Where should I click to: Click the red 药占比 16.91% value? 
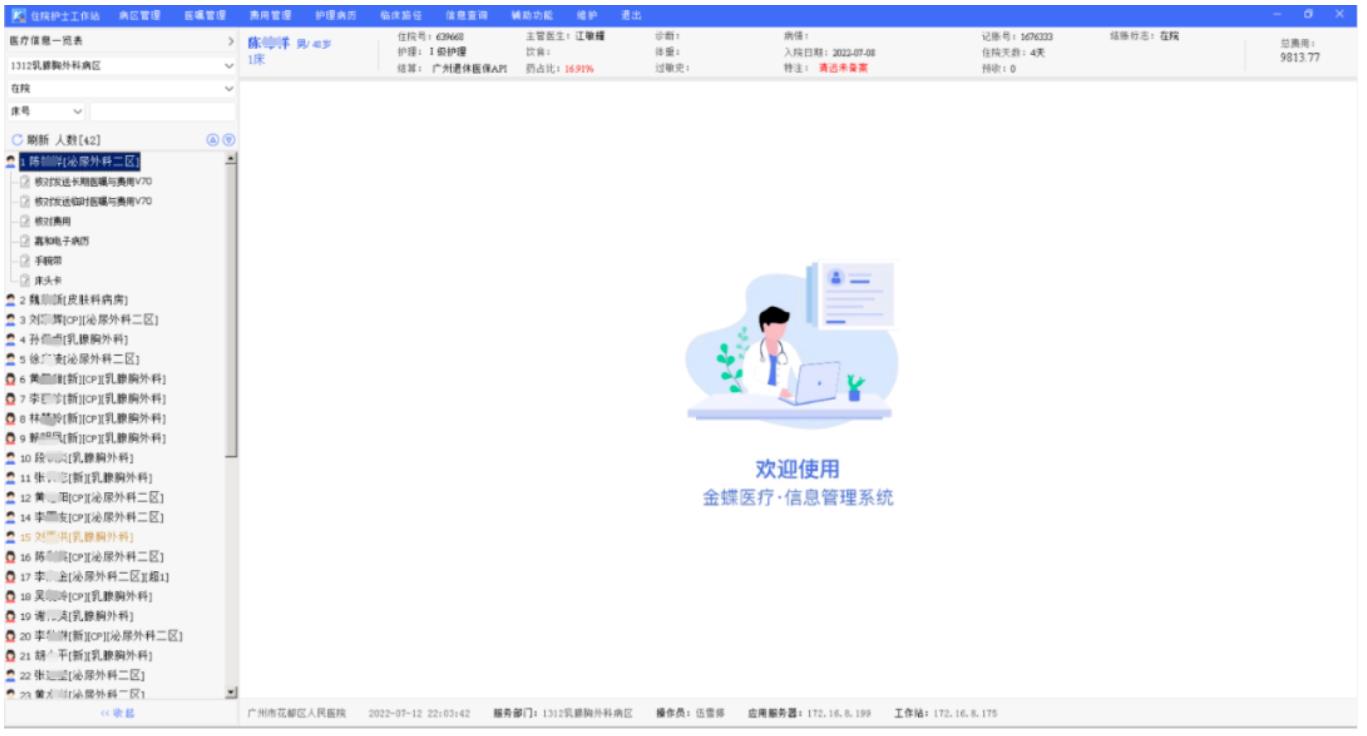[580, 68]
